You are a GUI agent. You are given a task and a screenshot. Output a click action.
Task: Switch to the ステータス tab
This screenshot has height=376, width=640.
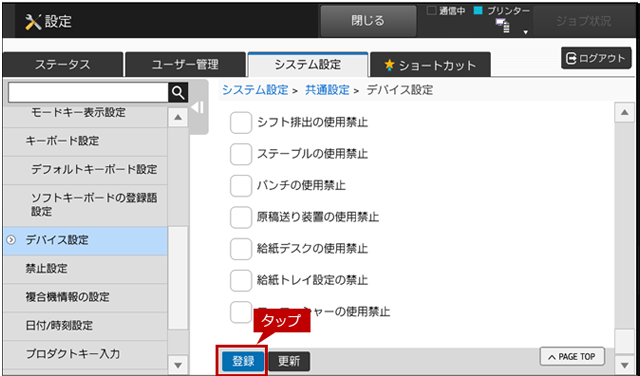62,65
